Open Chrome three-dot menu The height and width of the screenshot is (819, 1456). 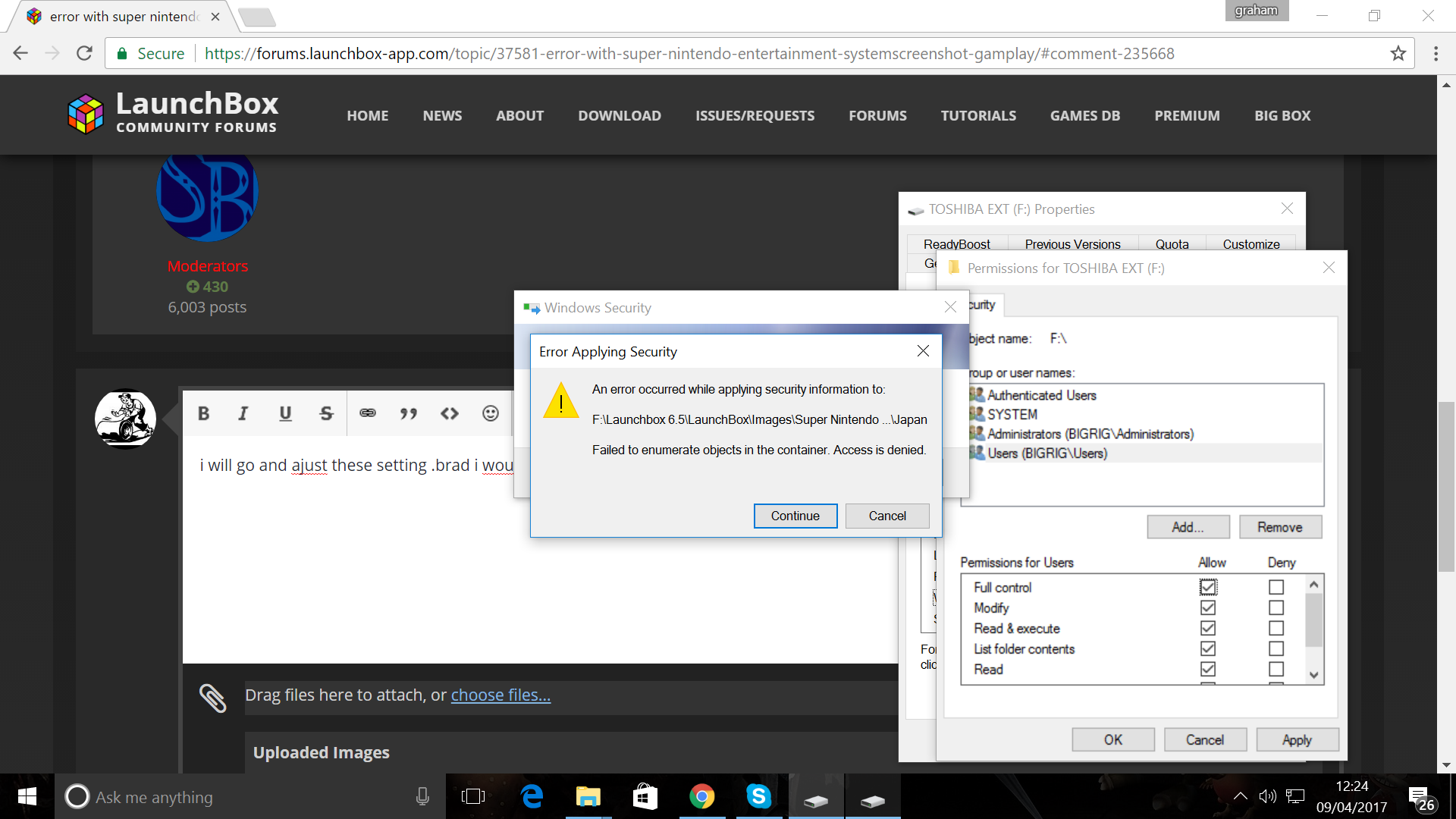tap(1436, 53)
